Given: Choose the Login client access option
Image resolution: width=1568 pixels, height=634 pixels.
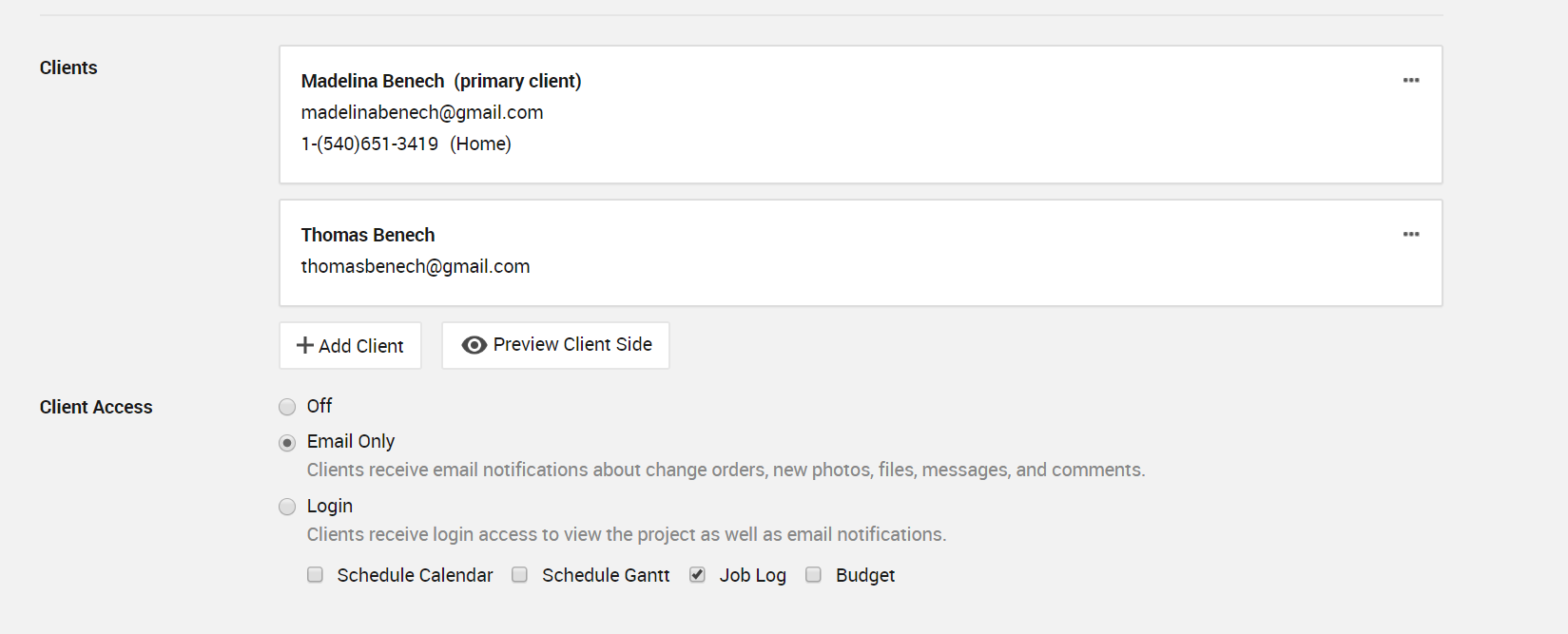Looking at the screenshot, I should (287, 507).
